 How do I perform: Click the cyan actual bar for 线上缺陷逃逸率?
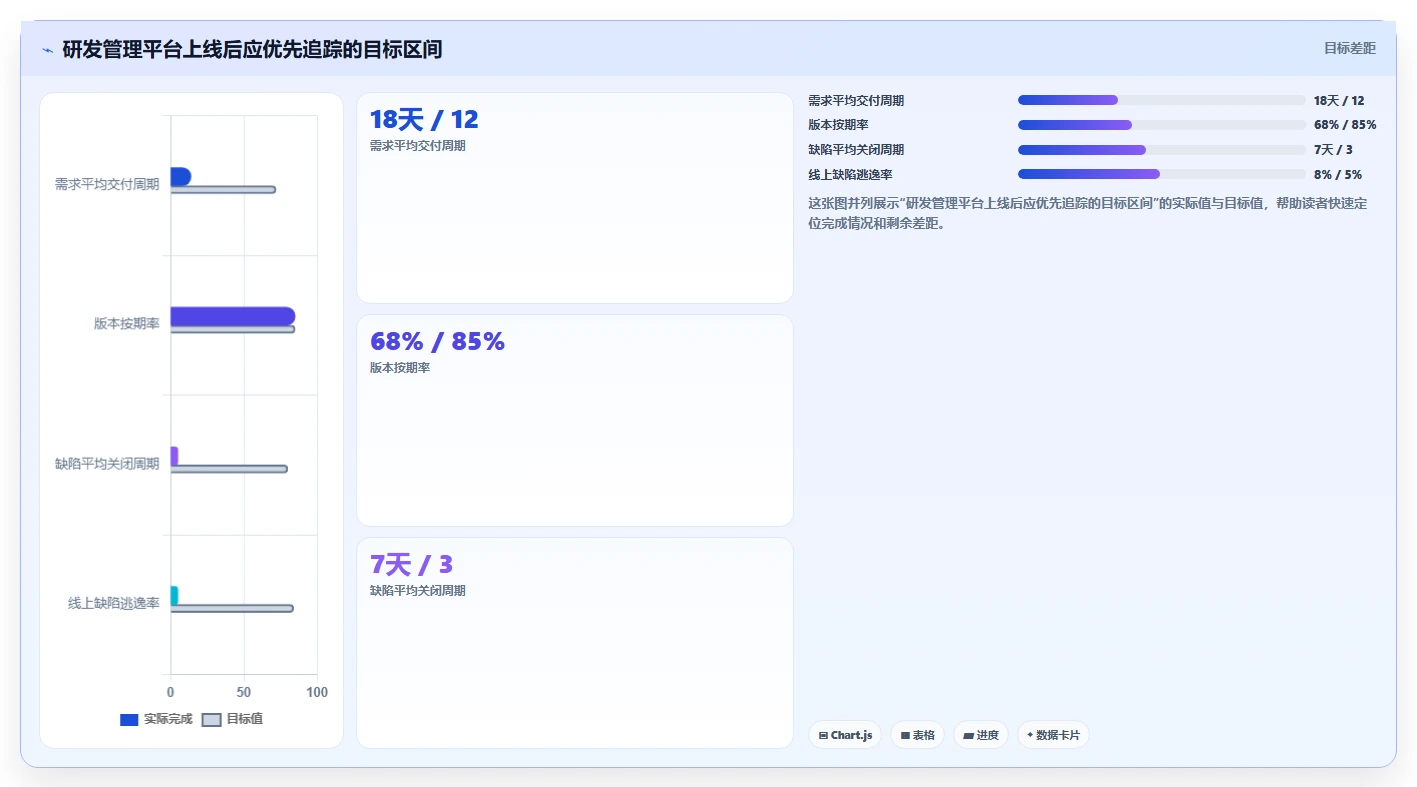point(174,596)
